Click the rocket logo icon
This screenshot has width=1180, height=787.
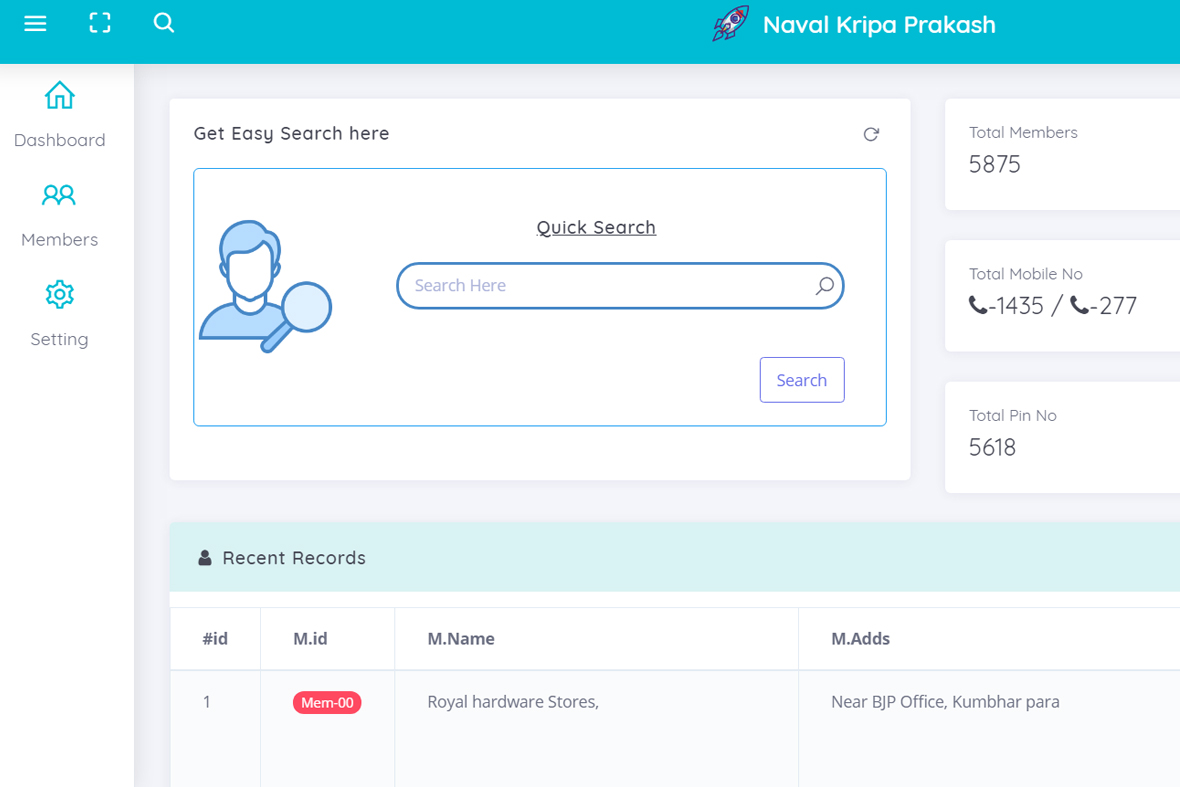(730, 24)
